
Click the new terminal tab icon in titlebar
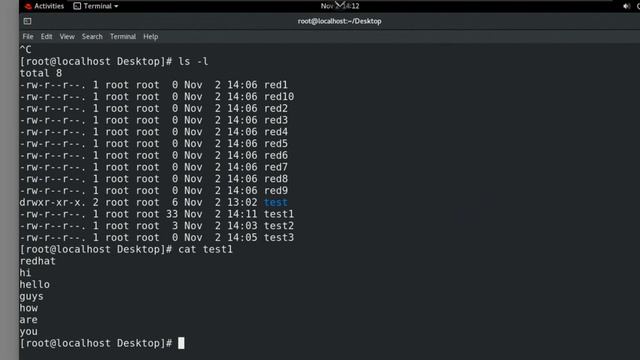click(27, 21)
